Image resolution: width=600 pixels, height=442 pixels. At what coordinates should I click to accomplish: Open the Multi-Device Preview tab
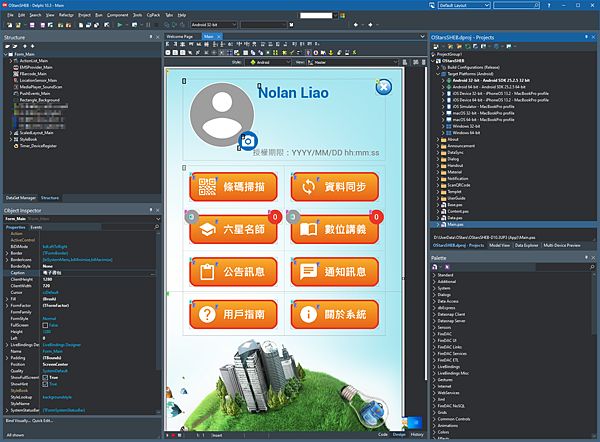[562, 245]
